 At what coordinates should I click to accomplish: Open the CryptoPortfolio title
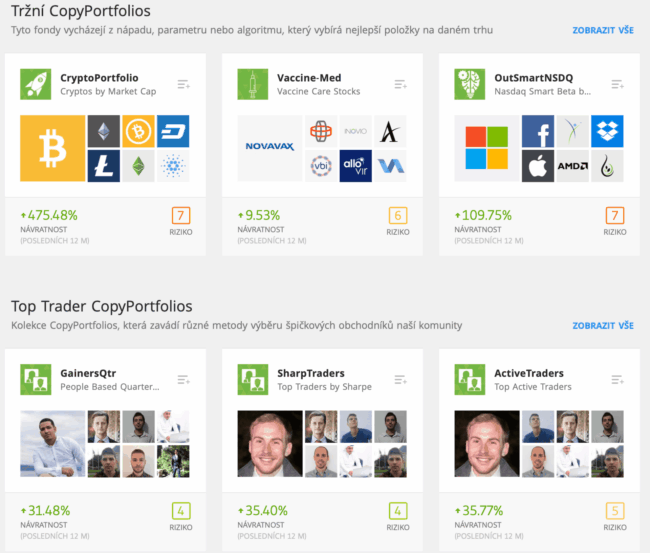[x=99, y=78]
